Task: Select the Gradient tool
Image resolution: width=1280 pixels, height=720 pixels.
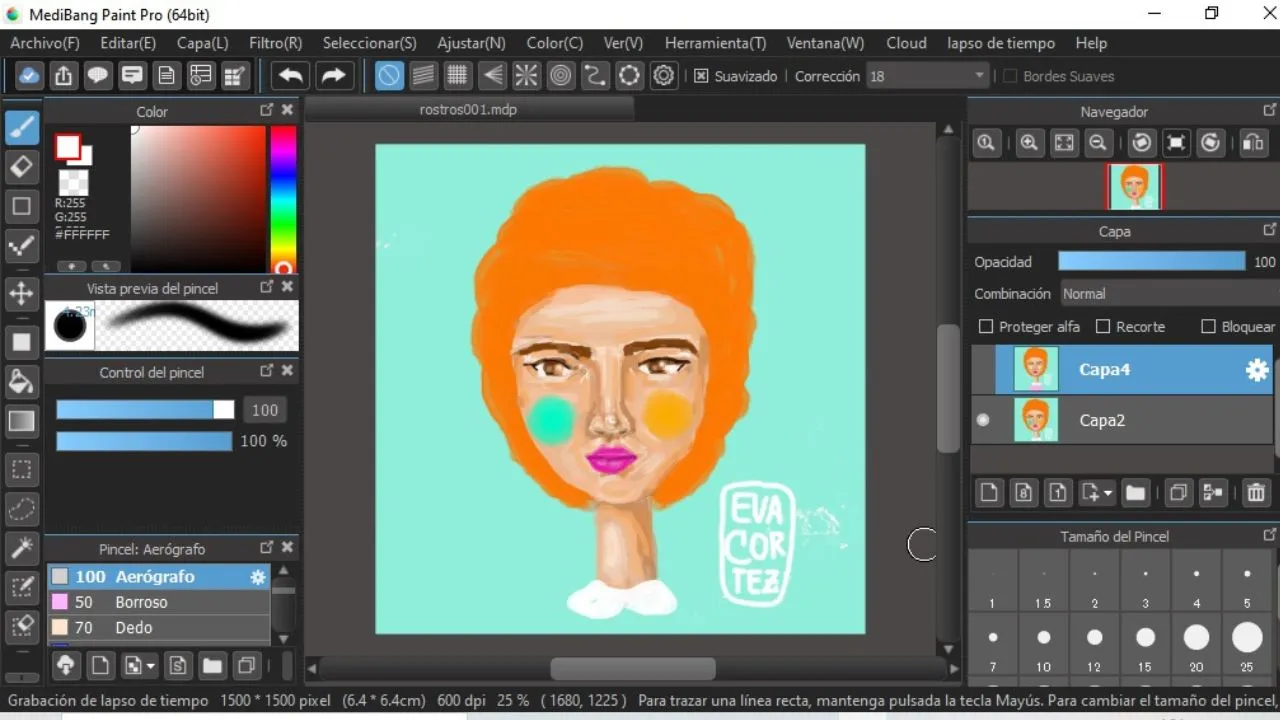Action: tap(22, 421)
